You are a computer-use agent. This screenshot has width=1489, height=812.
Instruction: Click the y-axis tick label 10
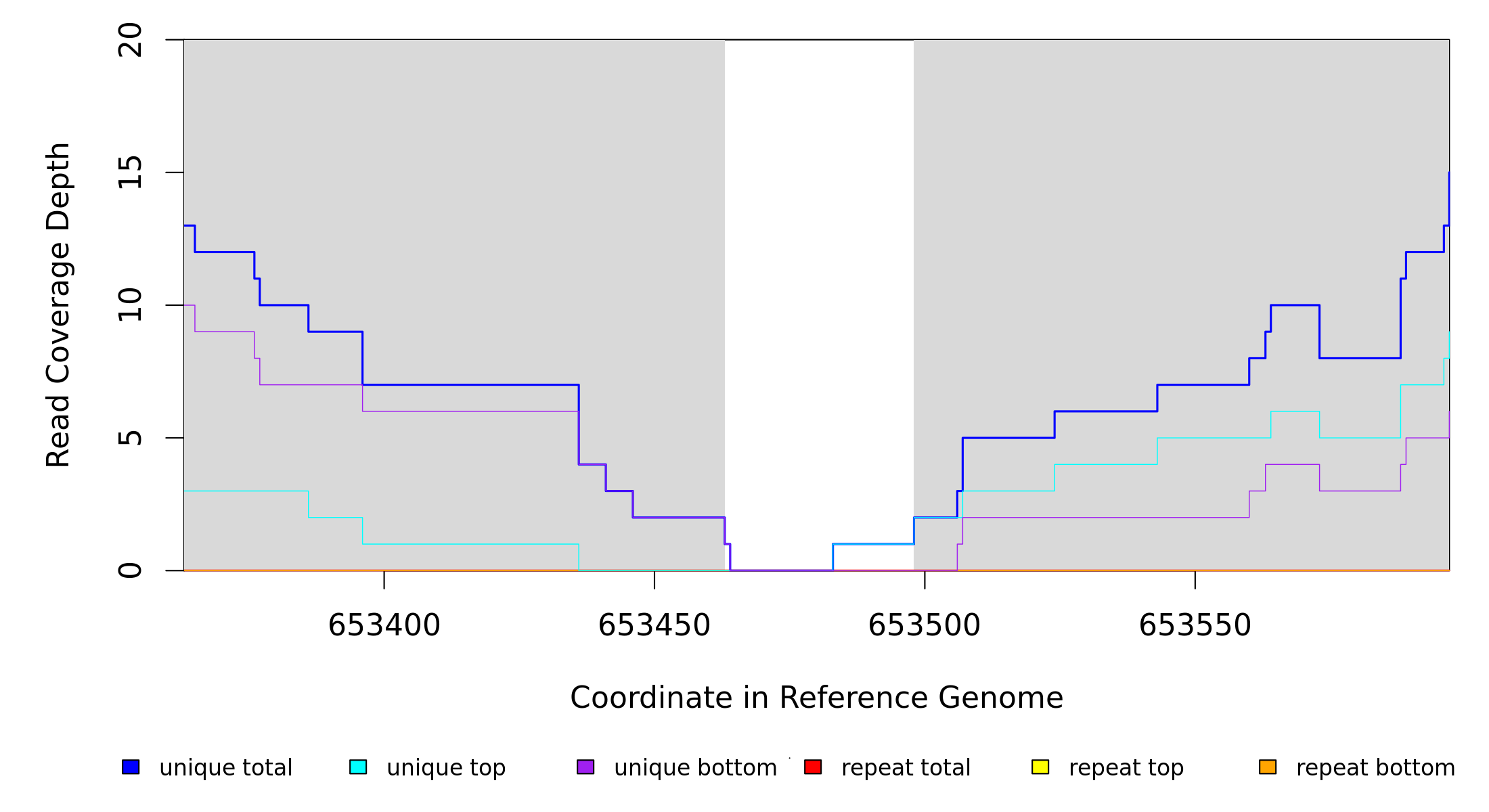(130, 305)
